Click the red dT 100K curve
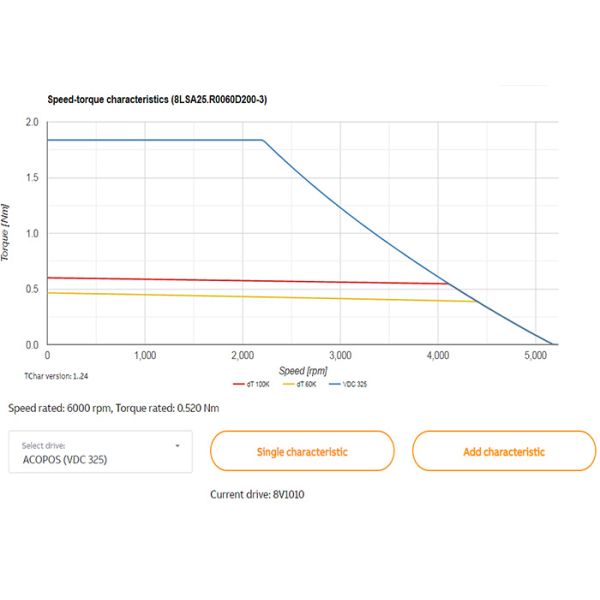The image size is (600, 600). tap(250, 280)
